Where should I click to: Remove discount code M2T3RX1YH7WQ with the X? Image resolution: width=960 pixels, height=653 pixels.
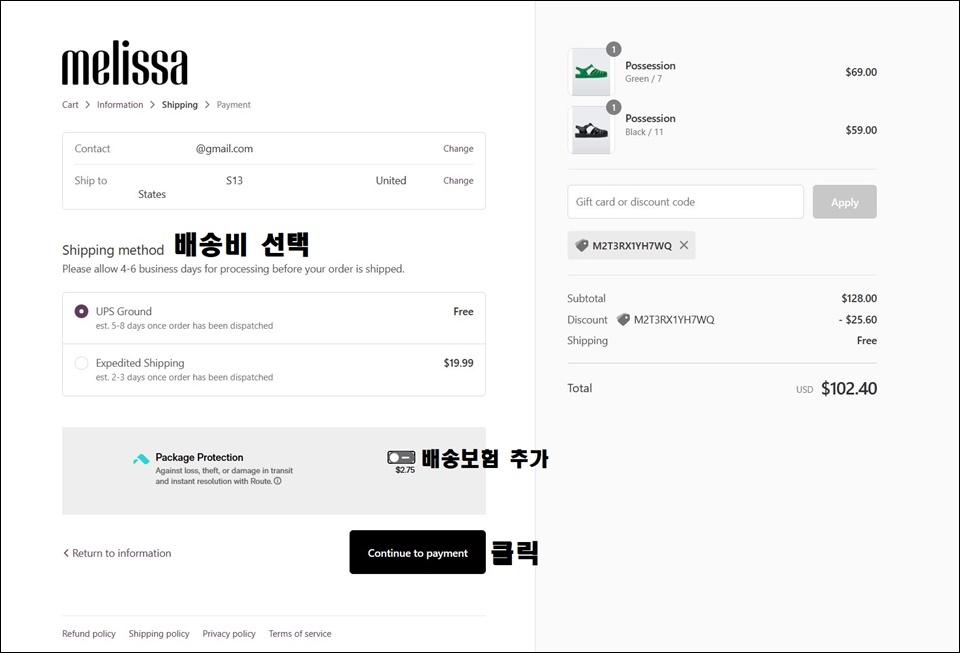(x=684, y=245)
